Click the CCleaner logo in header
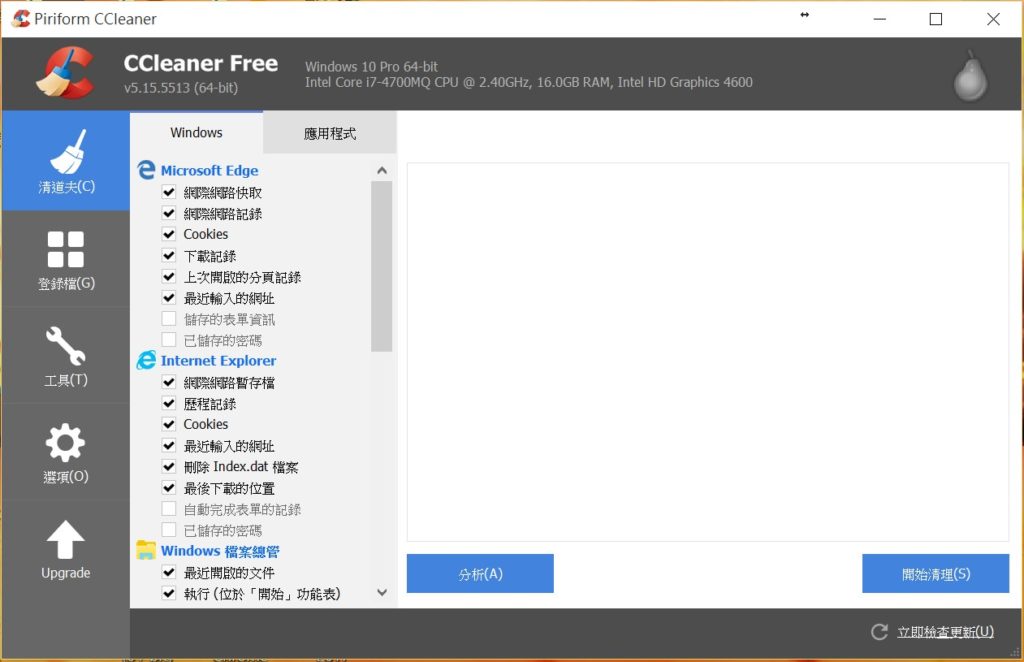Screen dimensions: 1024x662 click(65, 72)
